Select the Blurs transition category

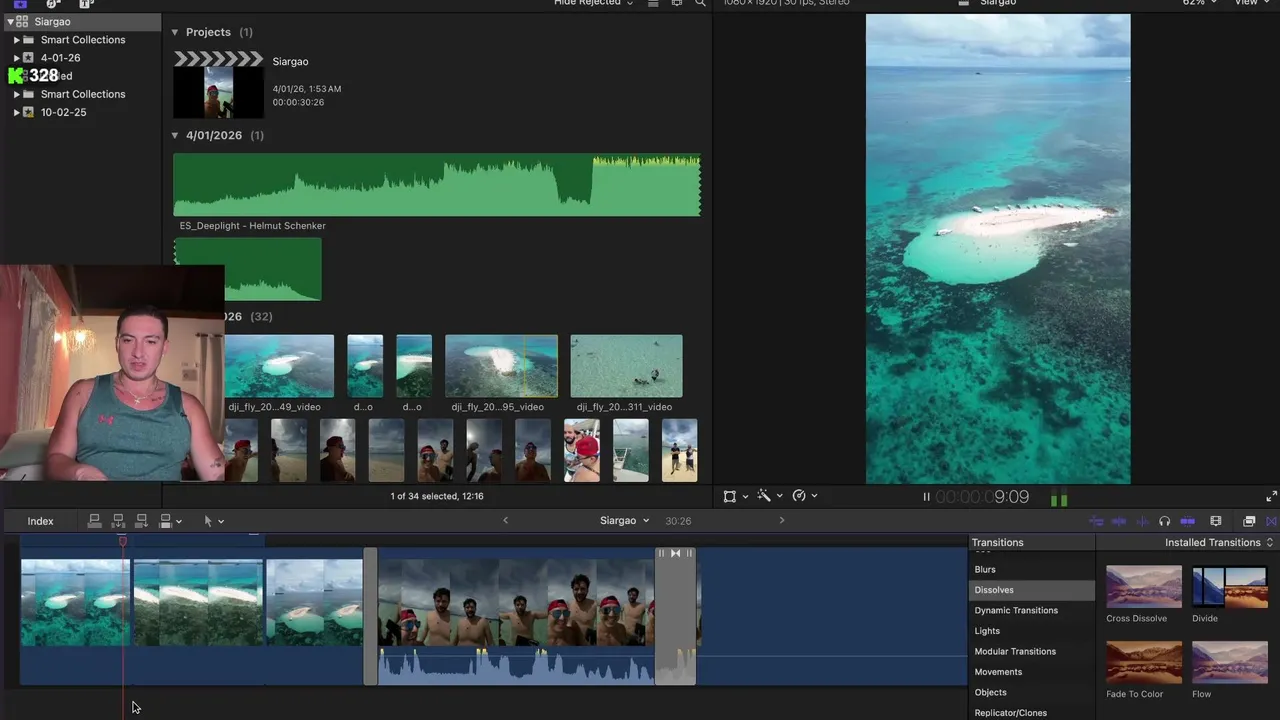point(985,569)
